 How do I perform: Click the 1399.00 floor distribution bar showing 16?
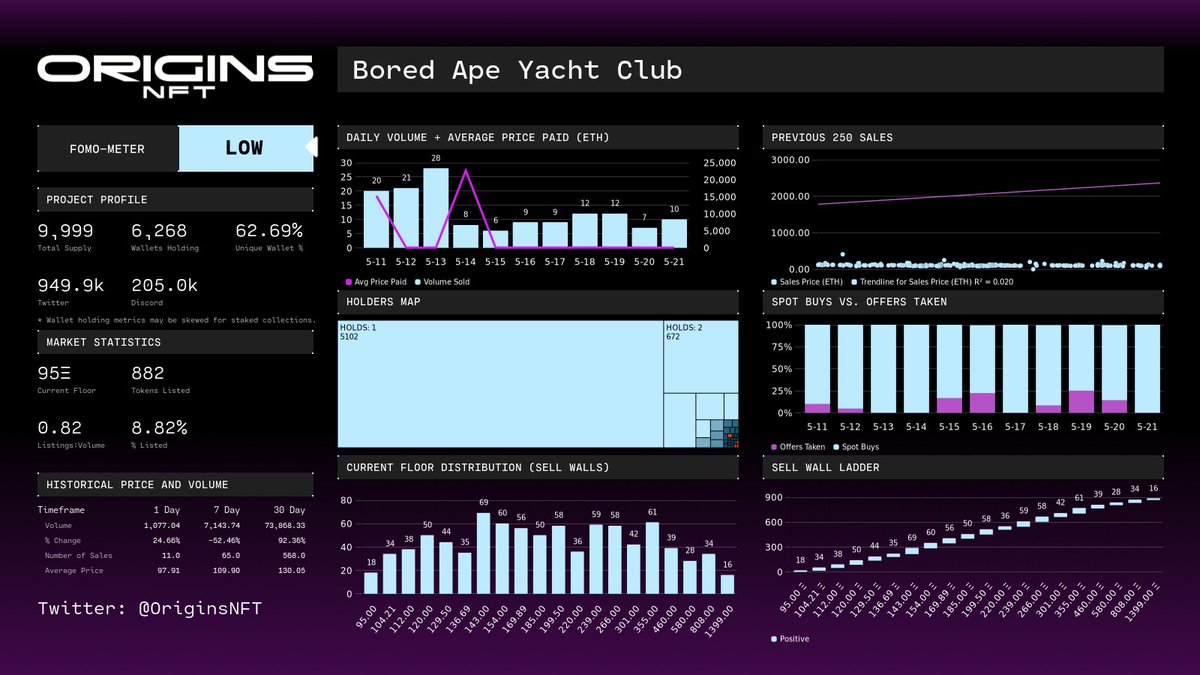(726, 584)
